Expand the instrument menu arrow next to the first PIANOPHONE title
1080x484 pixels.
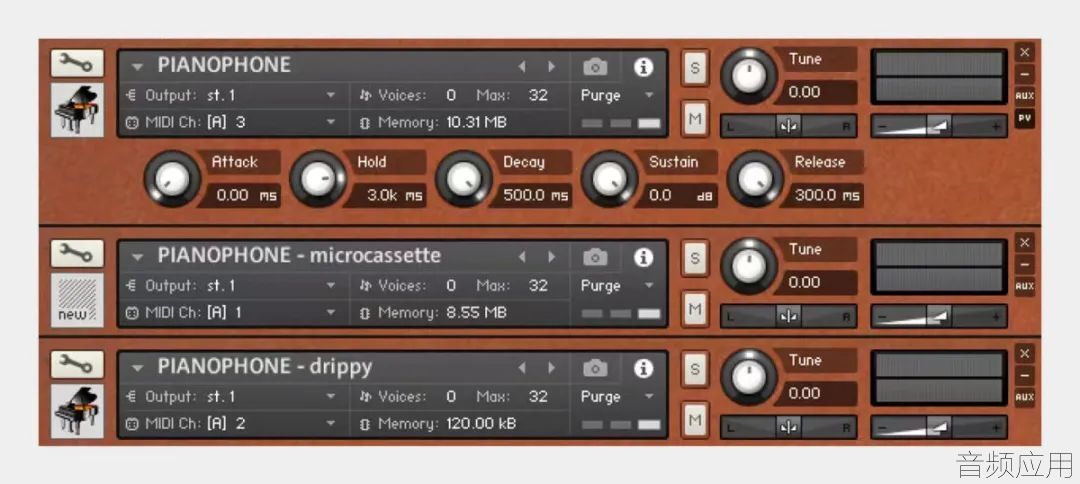138,67
